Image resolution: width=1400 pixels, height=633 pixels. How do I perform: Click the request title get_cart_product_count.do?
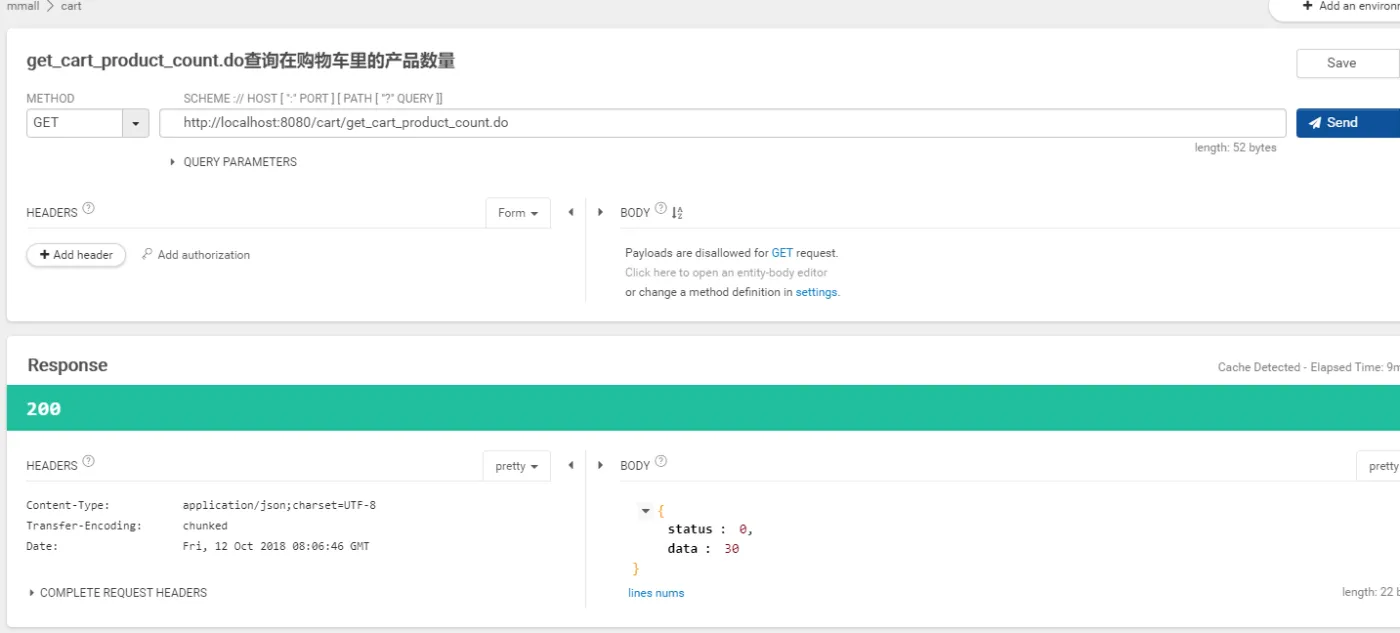click(x=241, y=61)
